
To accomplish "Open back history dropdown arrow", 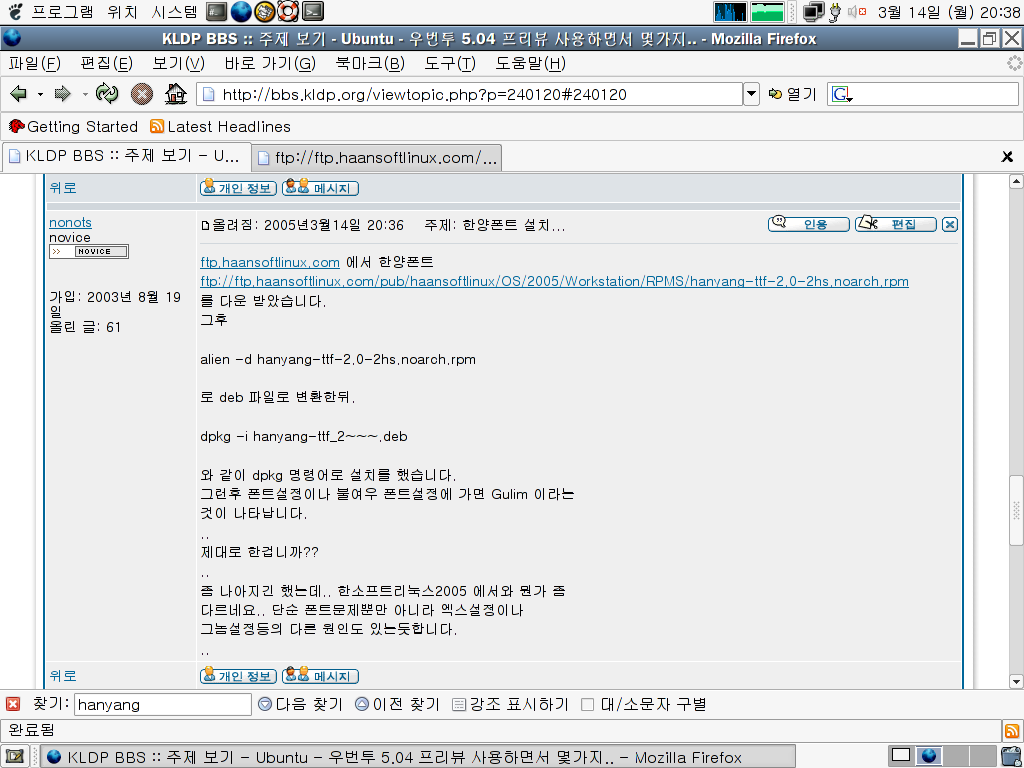I will [x=40, y=95].
